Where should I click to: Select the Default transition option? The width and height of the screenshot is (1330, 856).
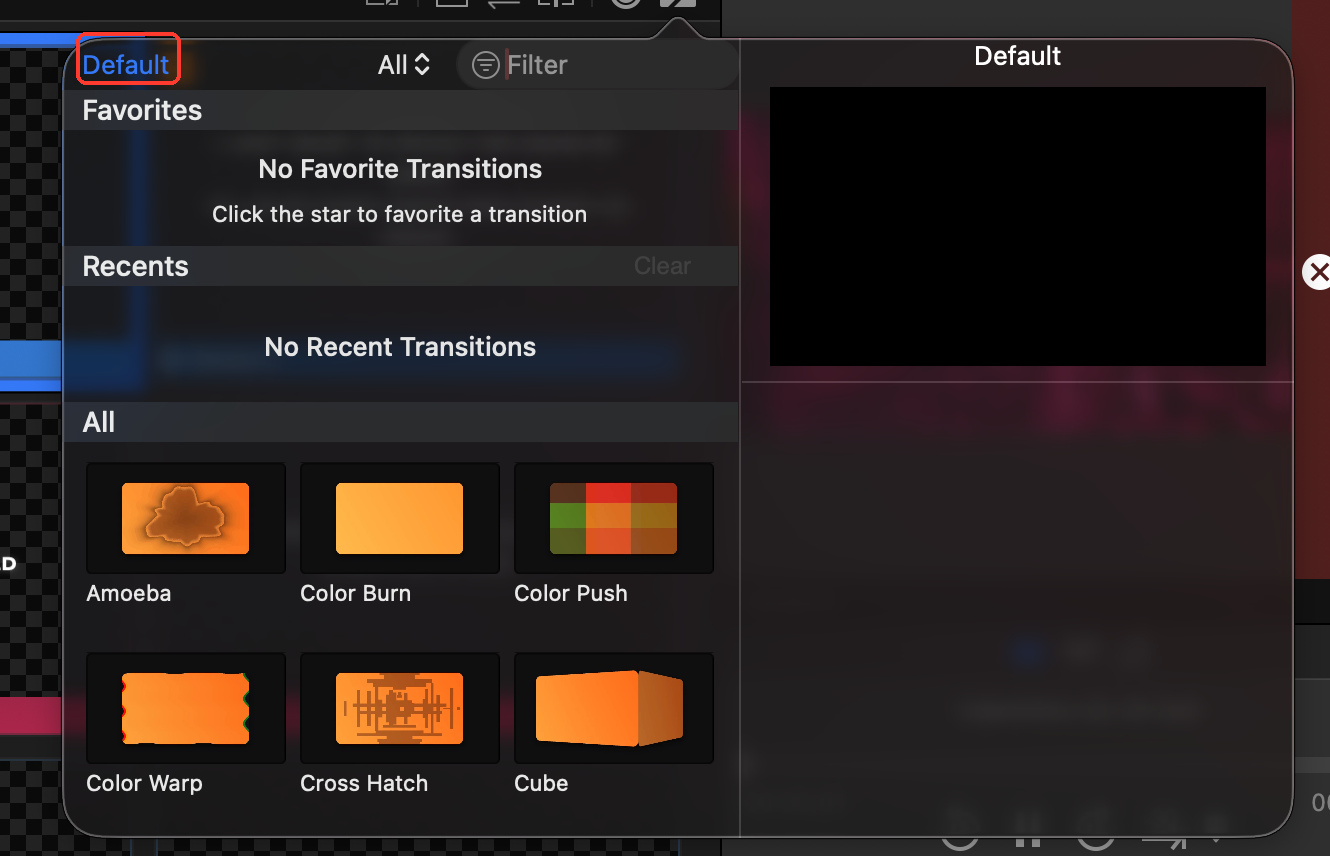pos(126,65)
